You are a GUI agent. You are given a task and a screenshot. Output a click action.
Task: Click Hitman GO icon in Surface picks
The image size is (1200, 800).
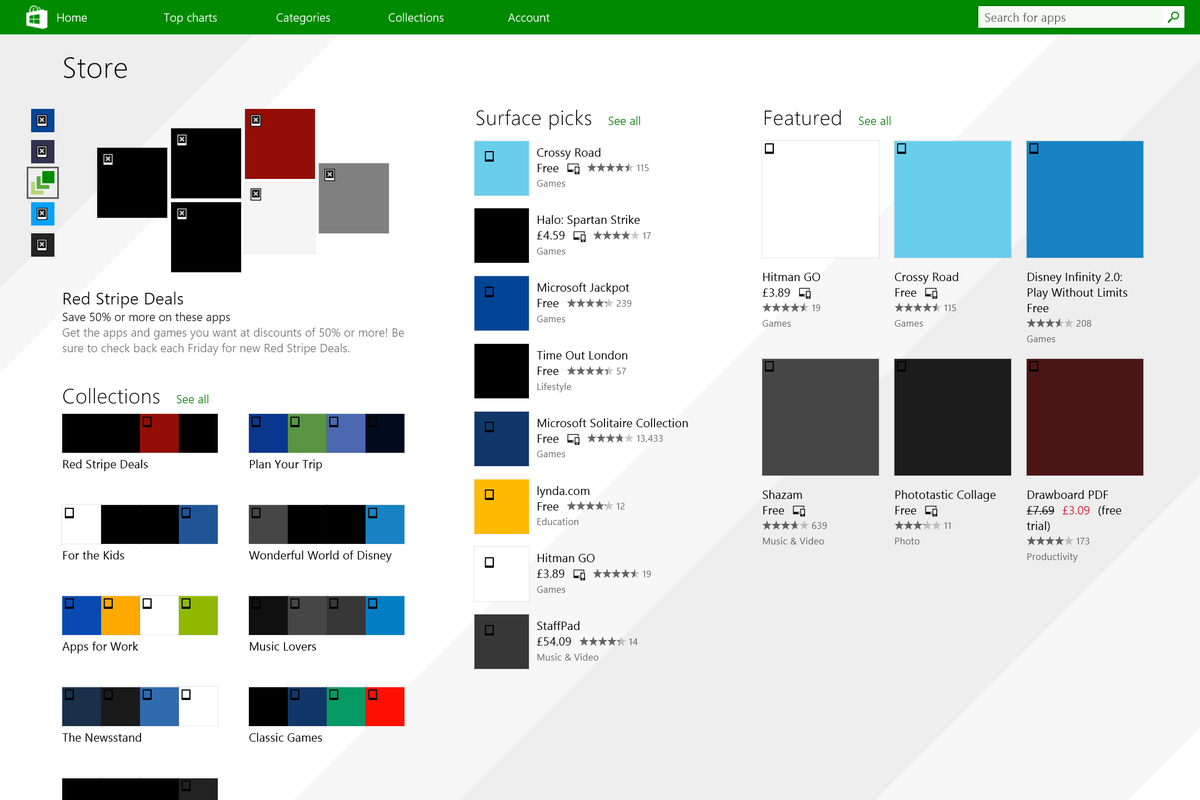[x=501, y=574]
